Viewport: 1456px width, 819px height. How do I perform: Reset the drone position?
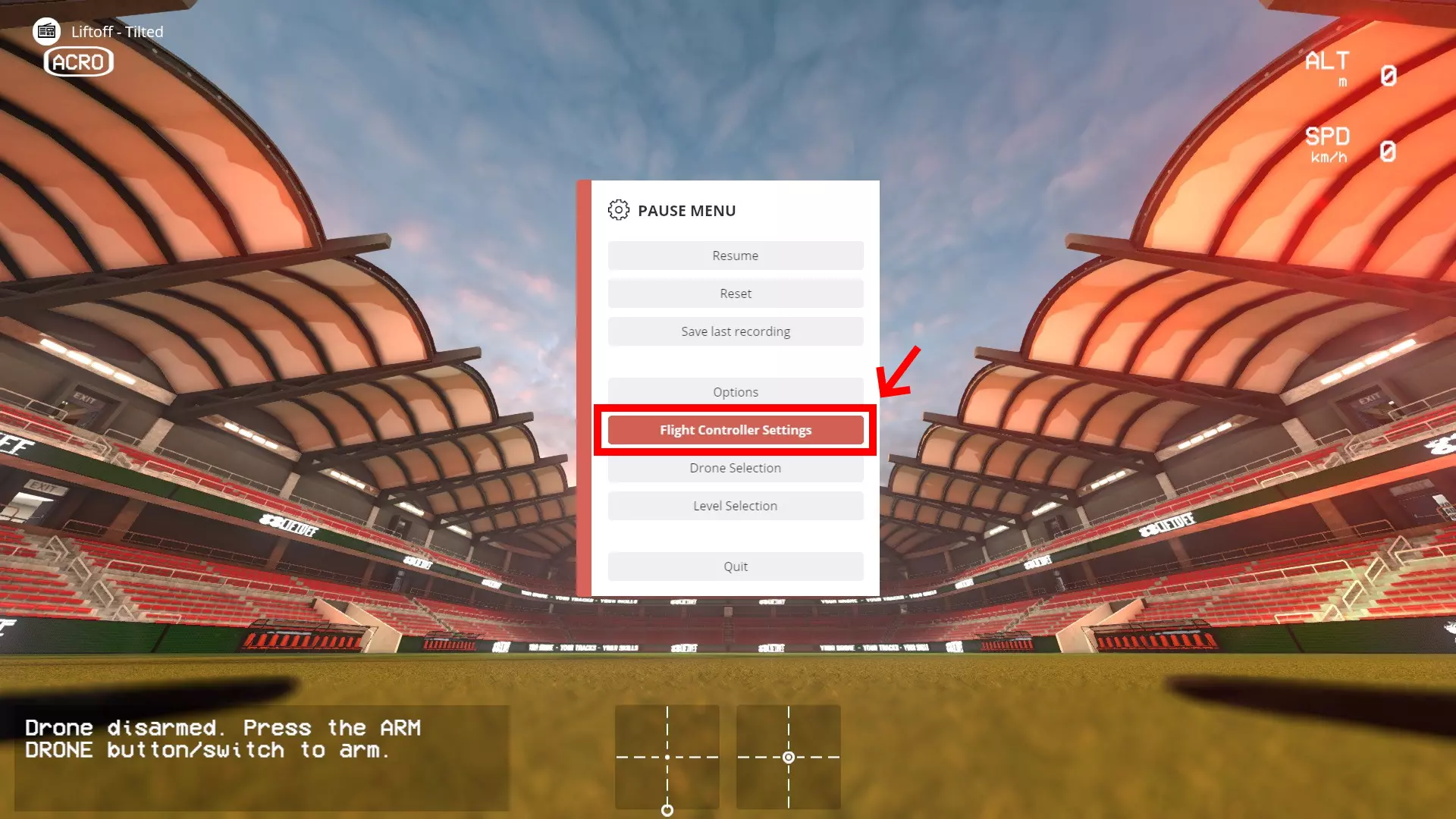coord(736,293)
